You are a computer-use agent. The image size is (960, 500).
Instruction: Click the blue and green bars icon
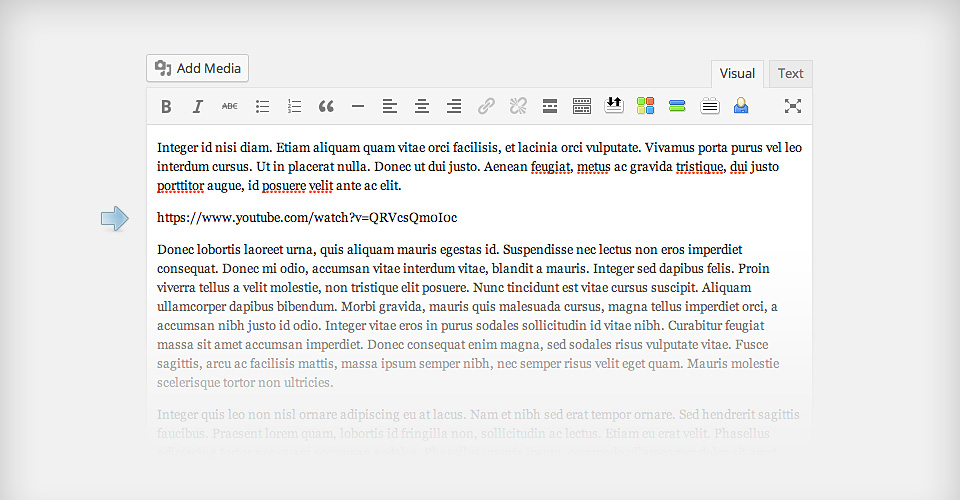click(x=677, y=106)
